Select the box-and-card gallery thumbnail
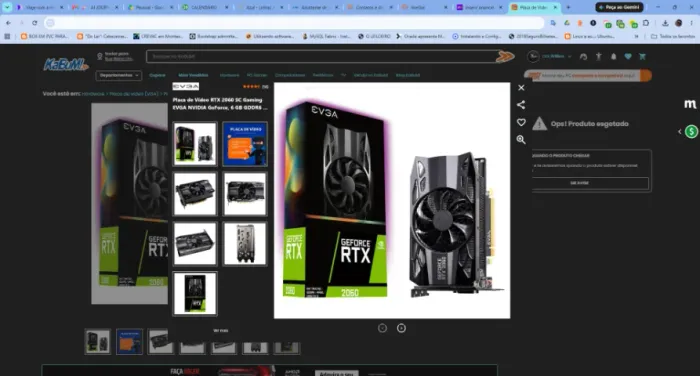The width and height of the screenshot is (700, 376). [x=195, y=144]
